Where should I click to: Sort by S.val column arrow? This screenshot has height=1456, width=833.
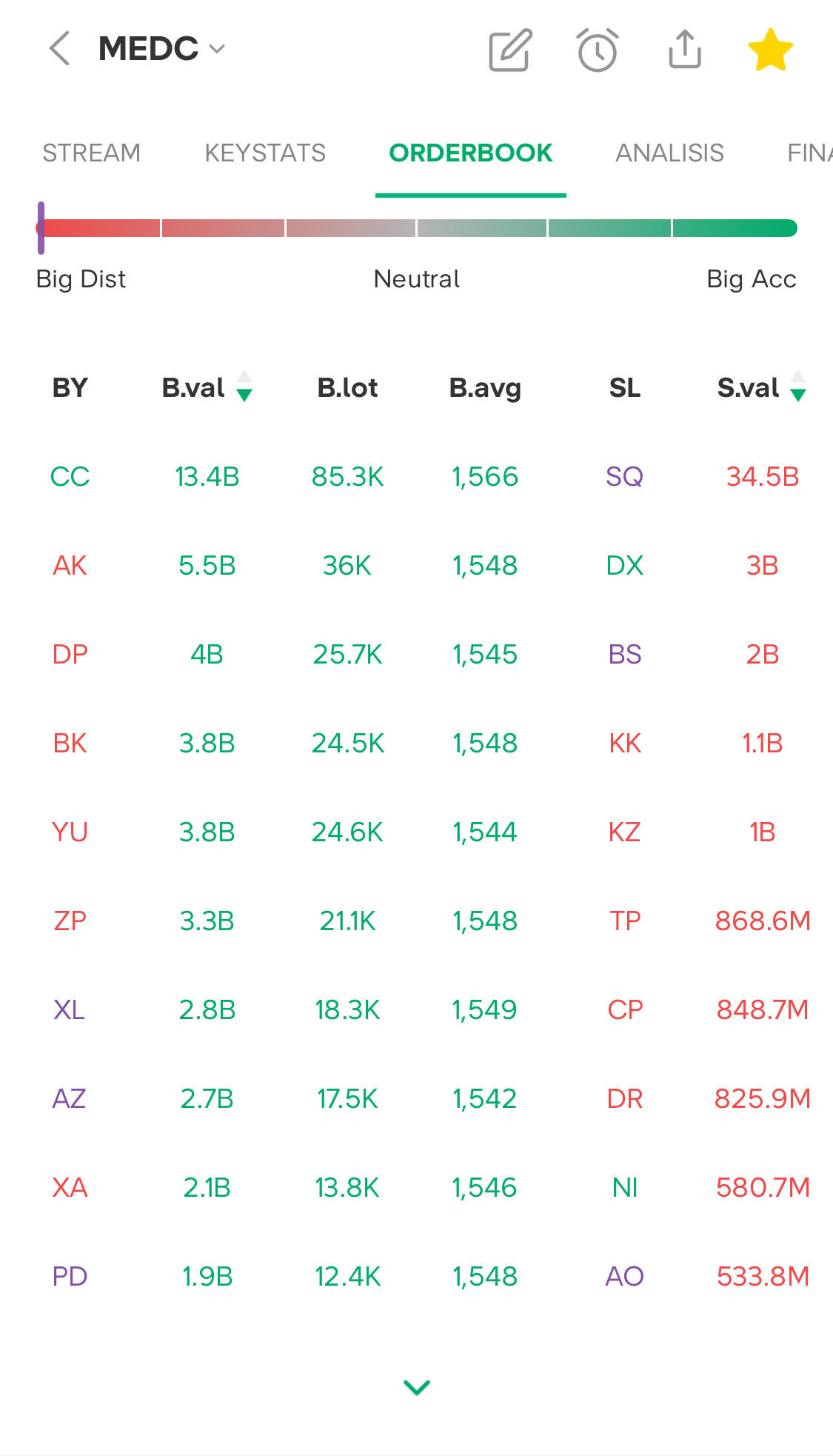coord(797,387)
